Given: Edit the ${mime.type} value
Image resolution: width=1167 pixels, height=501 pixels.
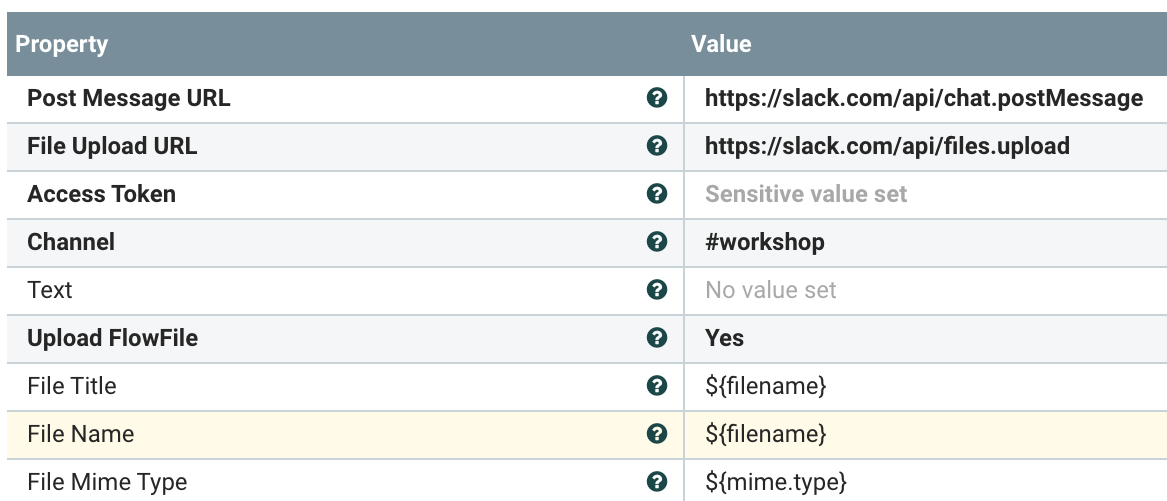Looking at the screenshot, I should 776,482.
